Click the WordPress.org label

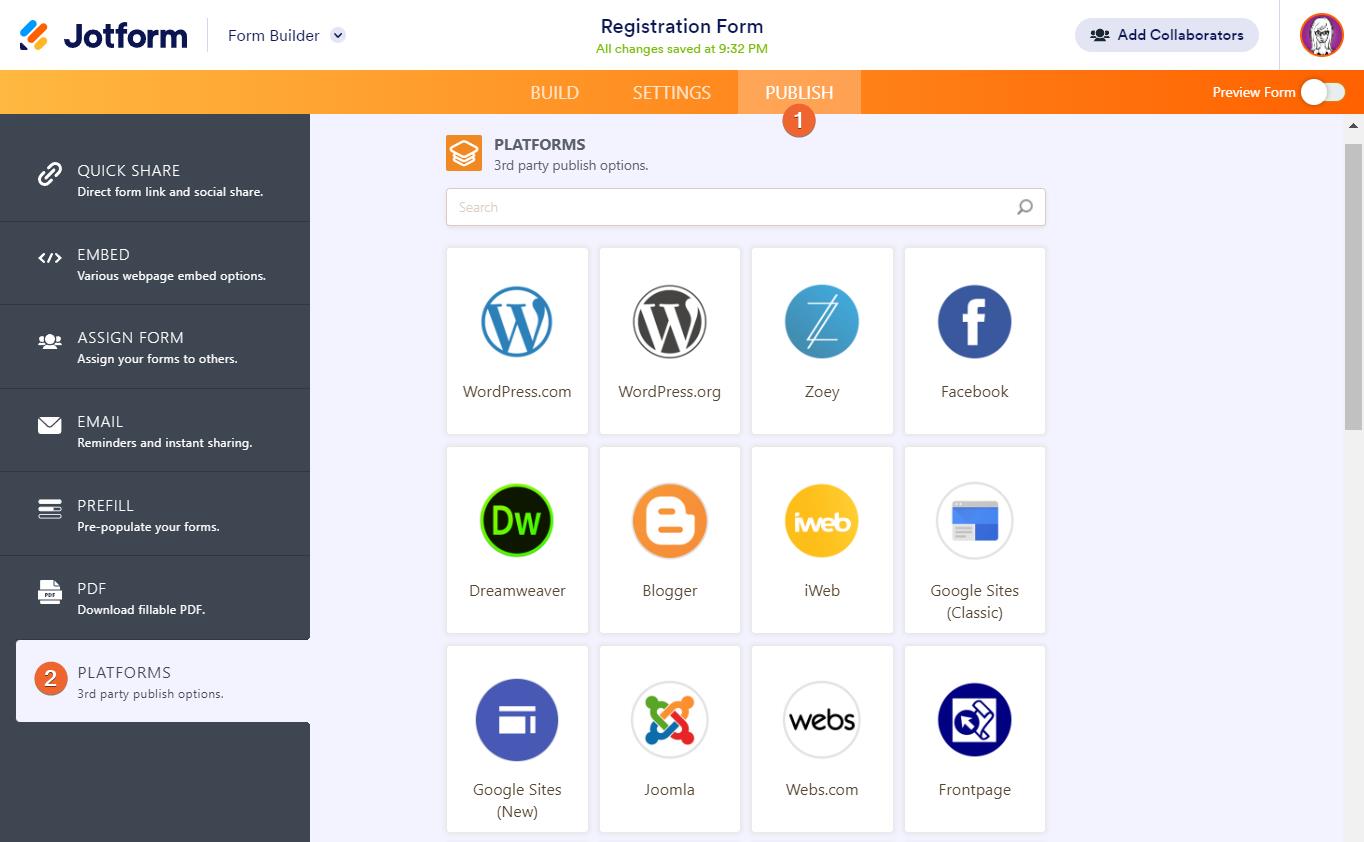(670, 392)
